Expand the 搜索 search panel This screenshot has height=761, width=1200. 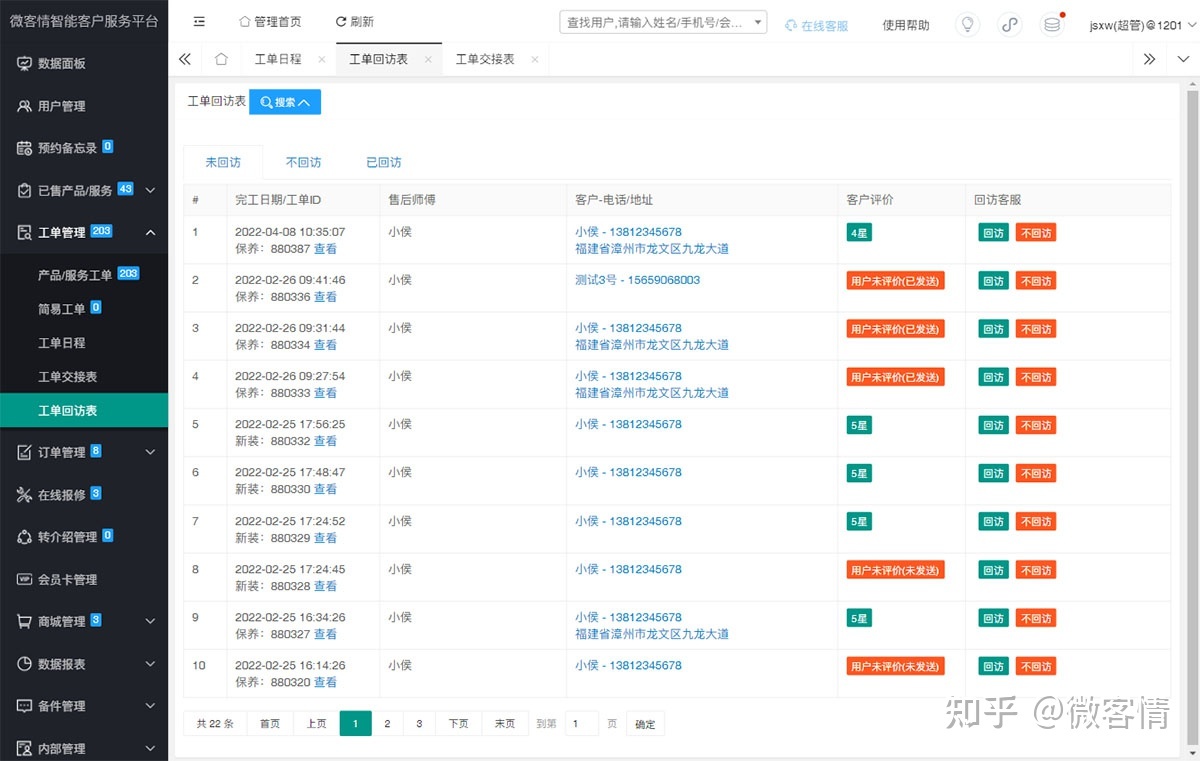pos(285,102)
